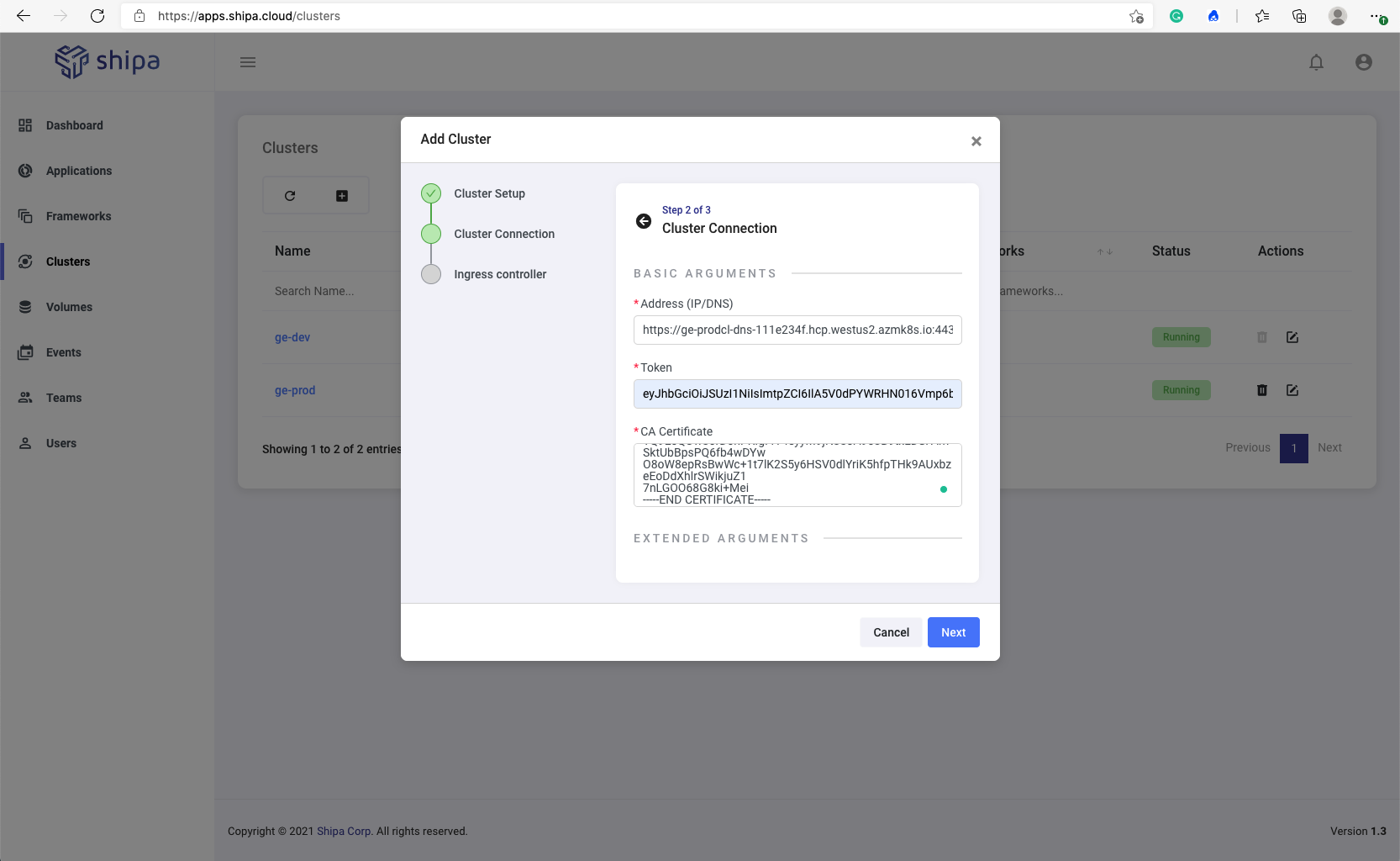Screen dimensions: 1400x861
Task: Refresh the clusters list
Action: [x=290, y=196]
